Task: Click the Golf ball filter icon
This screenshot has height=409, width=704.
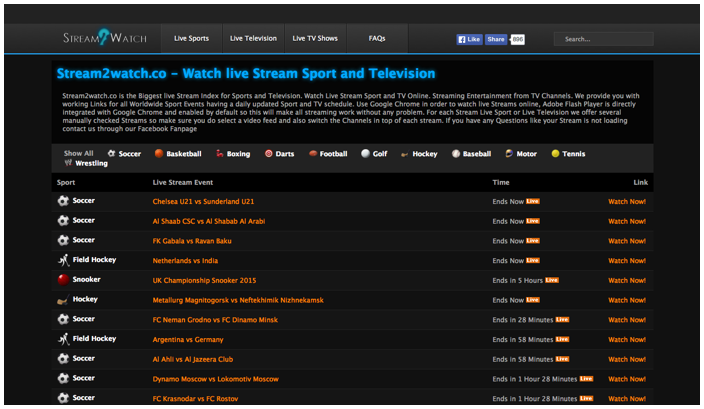Action: click(x=365, y=154)
